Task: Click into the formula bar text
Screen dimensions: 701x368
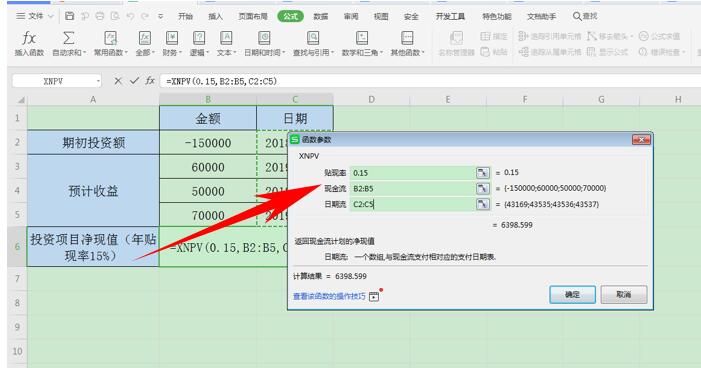Action: [429, 81]
